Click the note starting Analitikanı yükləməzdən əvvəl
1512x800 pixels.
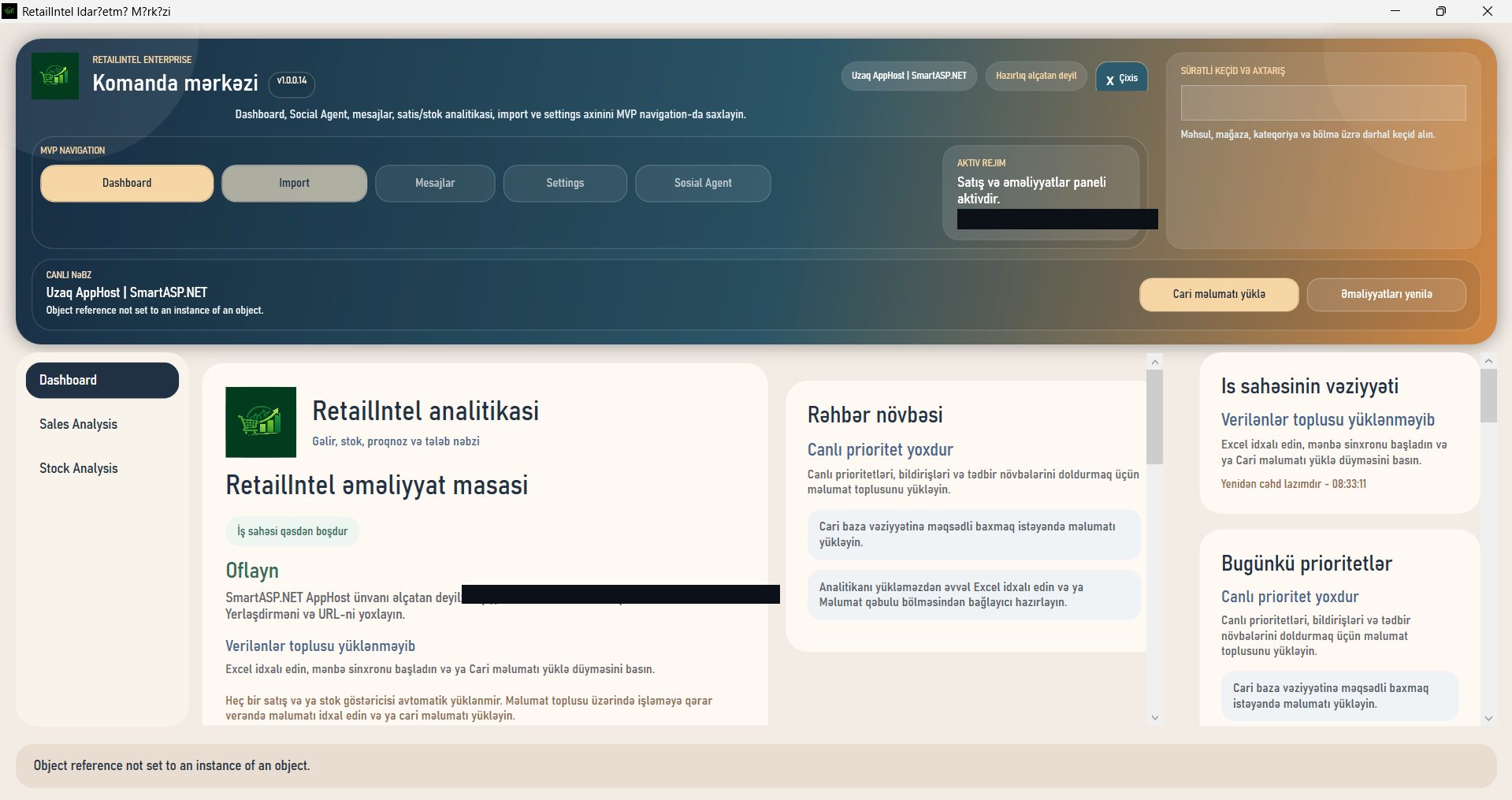[x=974, y=595]
